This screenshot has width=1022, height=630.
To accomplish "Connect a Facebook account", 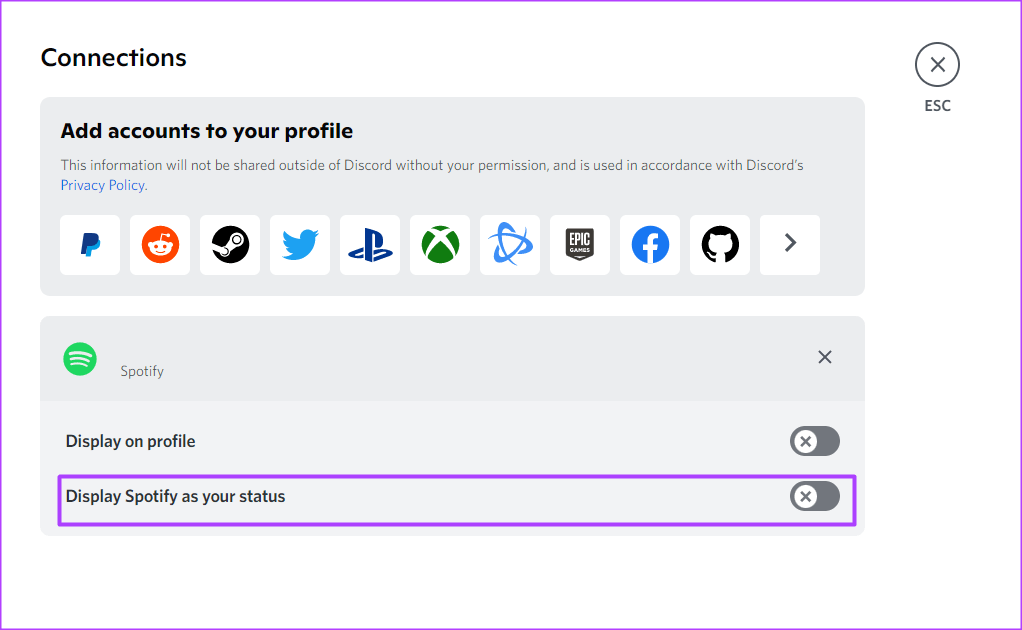I will click(650, 245).
